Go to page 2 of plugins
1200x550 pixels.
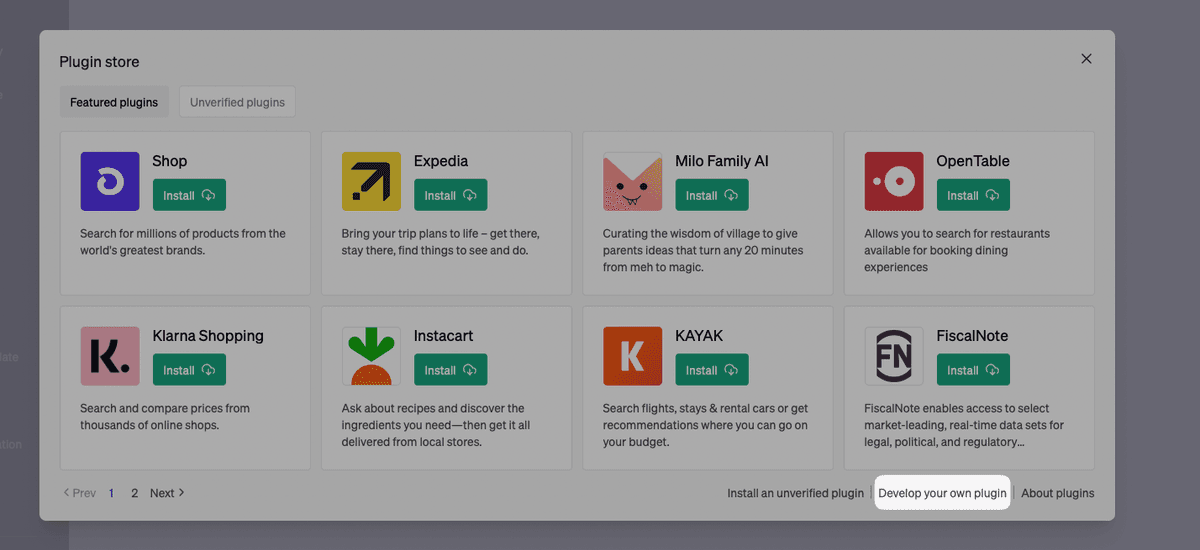(134, 493)
